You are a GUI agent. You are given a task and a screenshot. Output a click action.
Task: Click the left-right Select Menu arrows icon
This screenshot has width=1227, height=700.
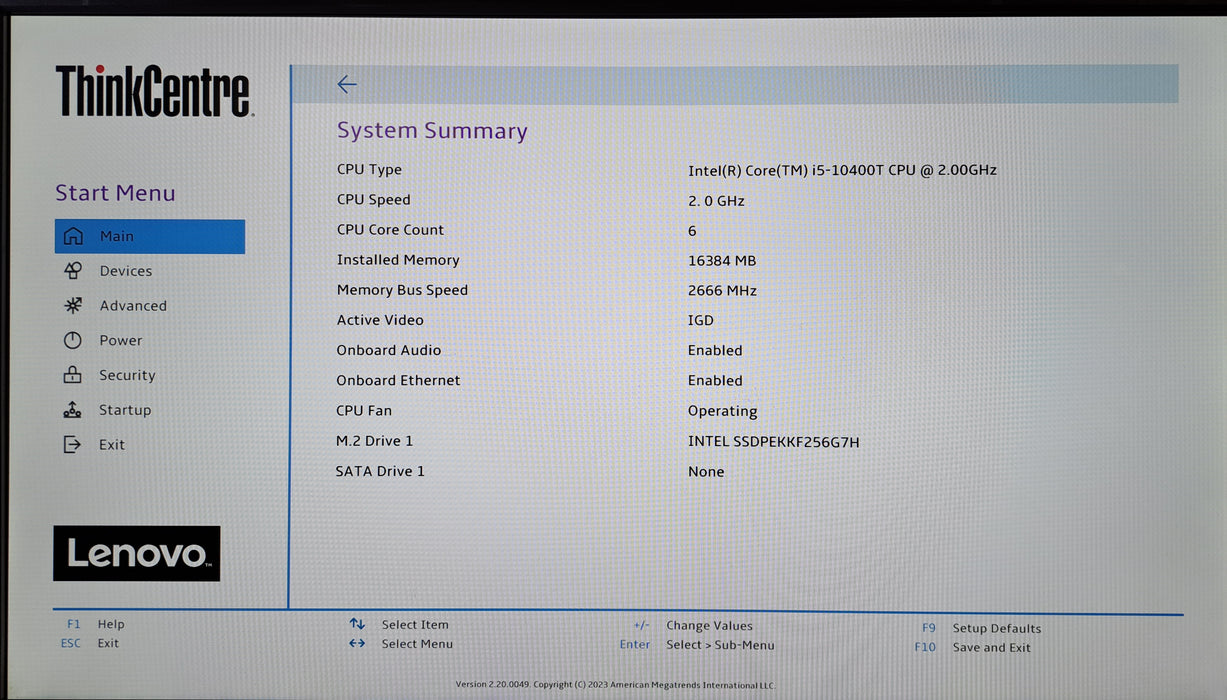(357, 643)
